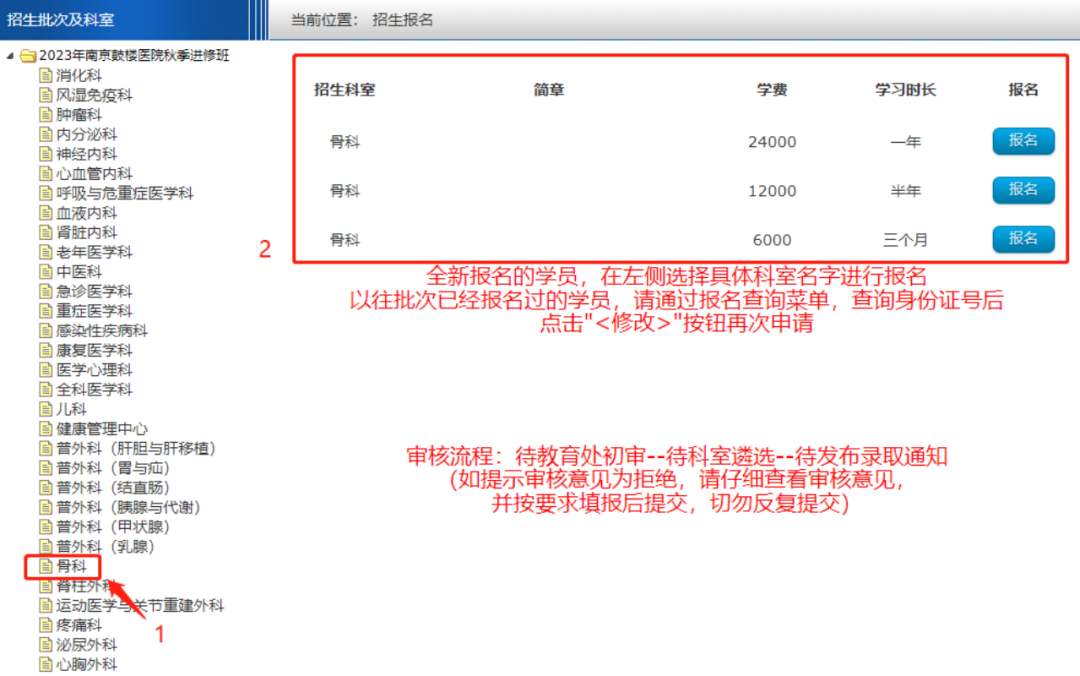Click the document icon beside 呼吸与危重症医学科
Screen dimensions: 1080x676
46,193
